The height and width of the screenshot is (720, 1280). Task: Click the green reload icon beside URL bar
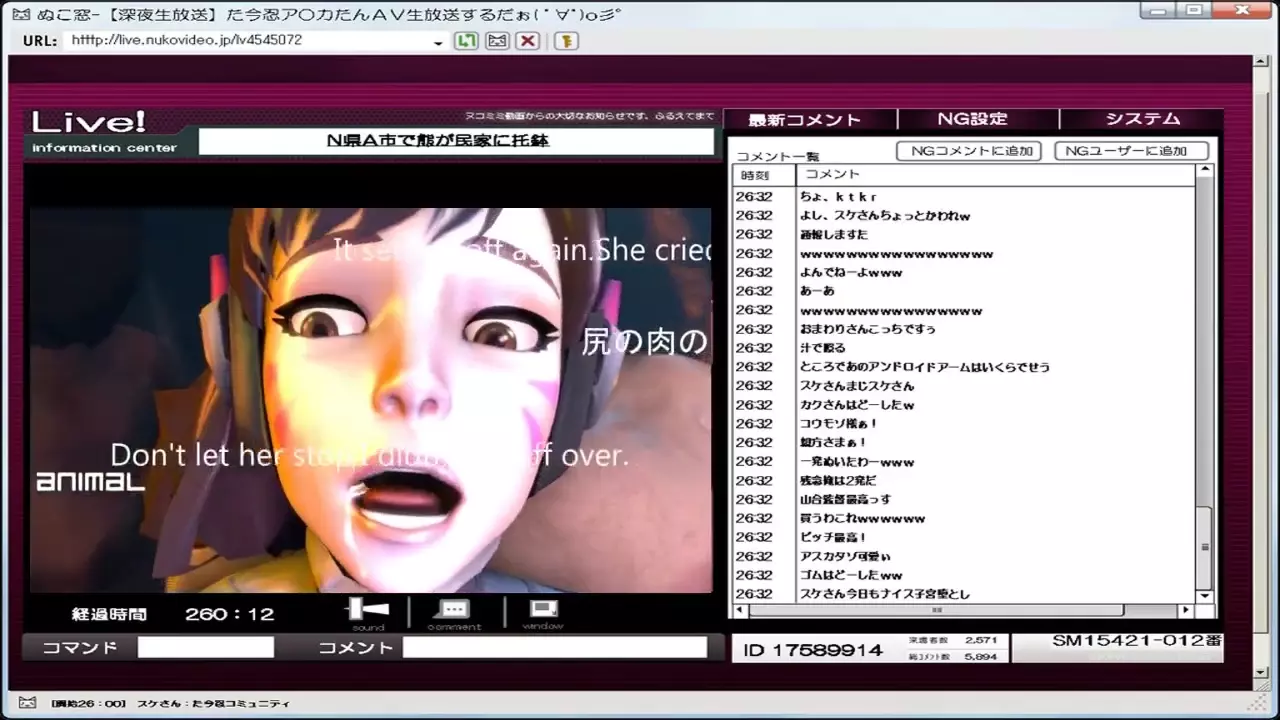tap(465, 41)
